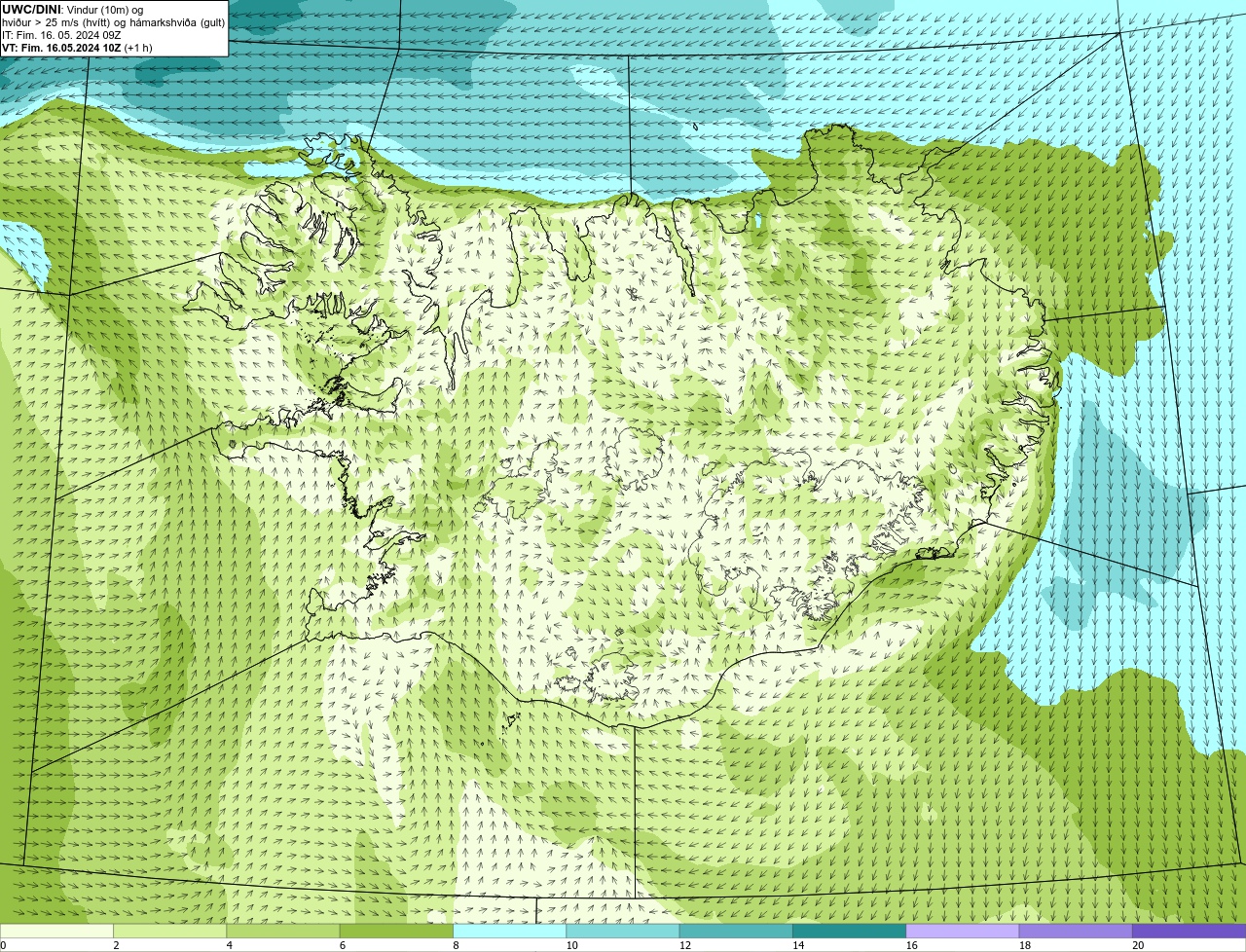1246x952 pixels.
Task: Select the 18–20 m/s purple legend segment
Action: pyautogui.click(x=1076, y=931)
